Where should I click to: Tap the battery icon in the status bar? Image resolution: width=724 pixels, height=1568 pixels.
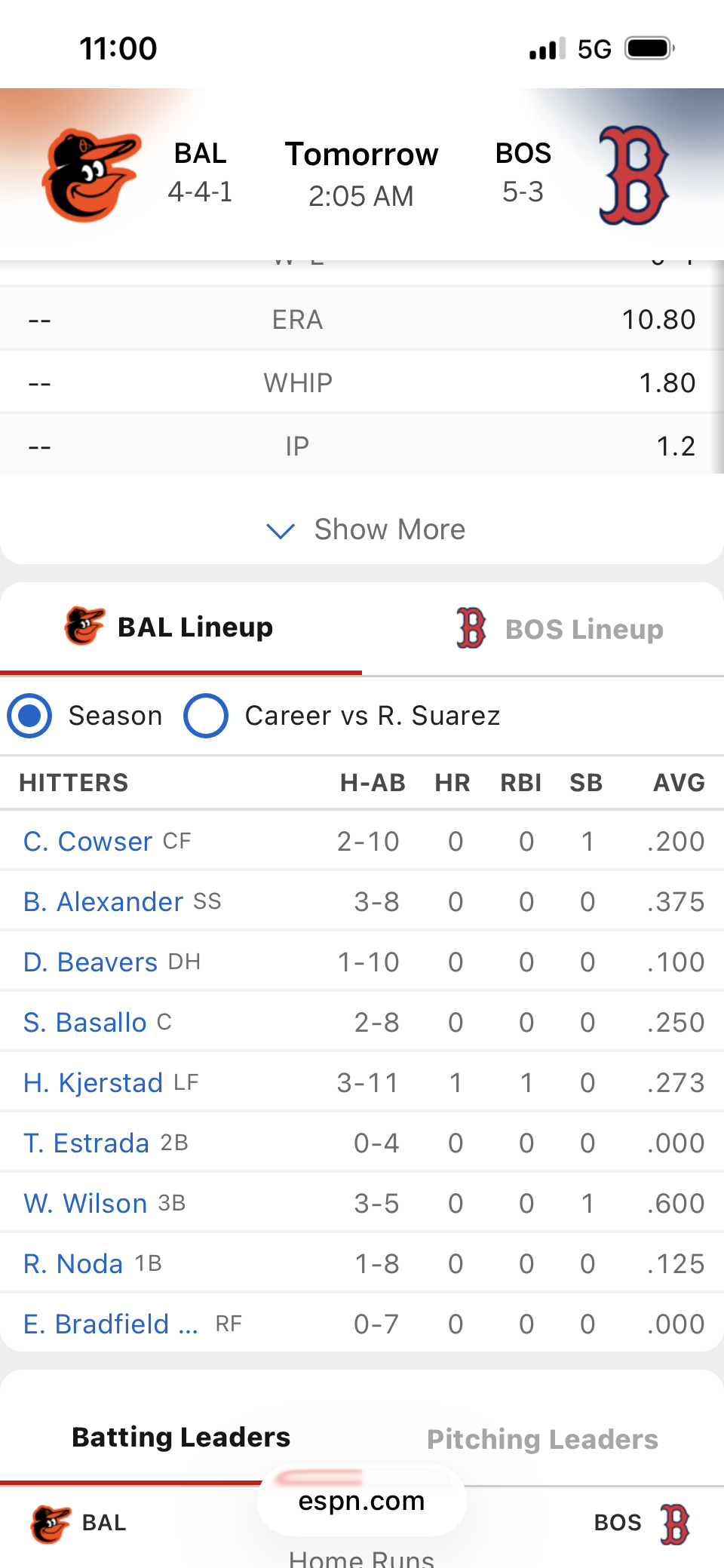pyautogui.click(x=649, y=49)
